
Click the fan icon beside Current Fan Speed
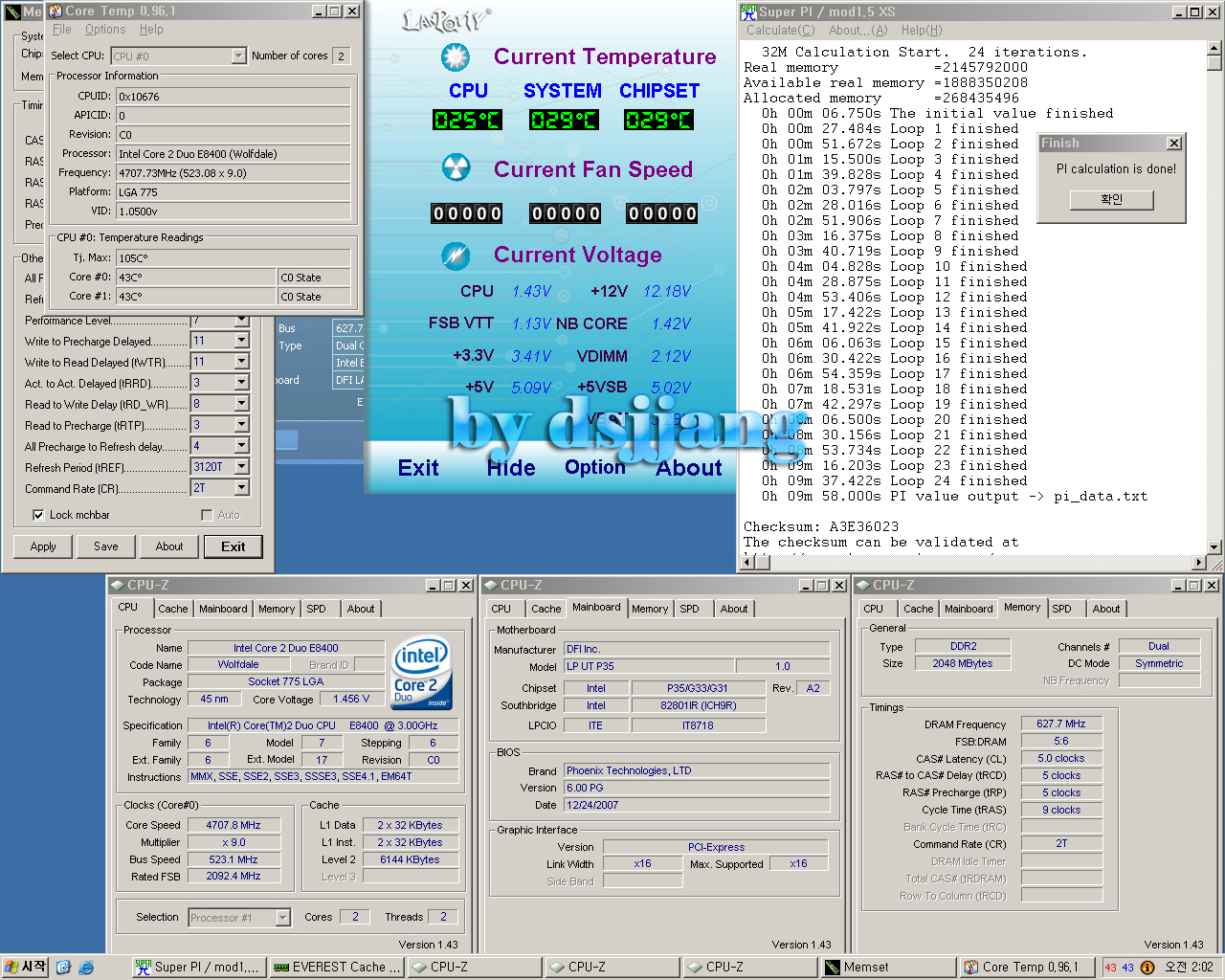click(x=456, y=168)
